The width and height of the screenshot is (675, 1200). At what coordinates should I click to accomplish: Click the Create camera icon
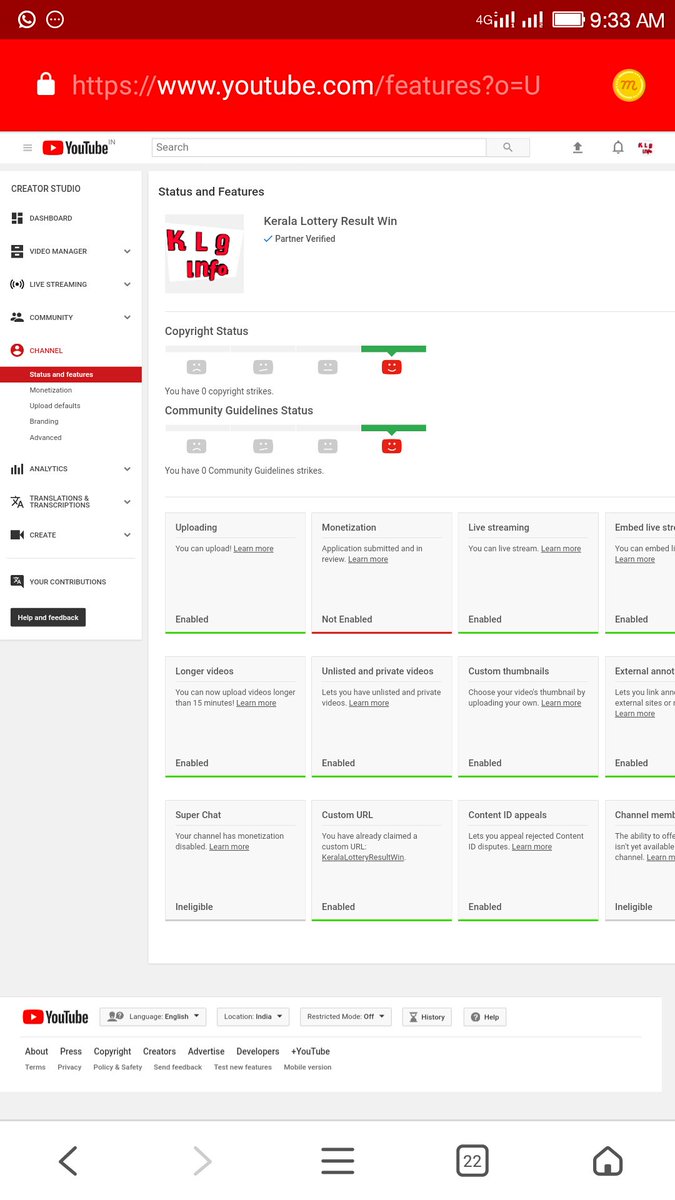pos(17,535)
